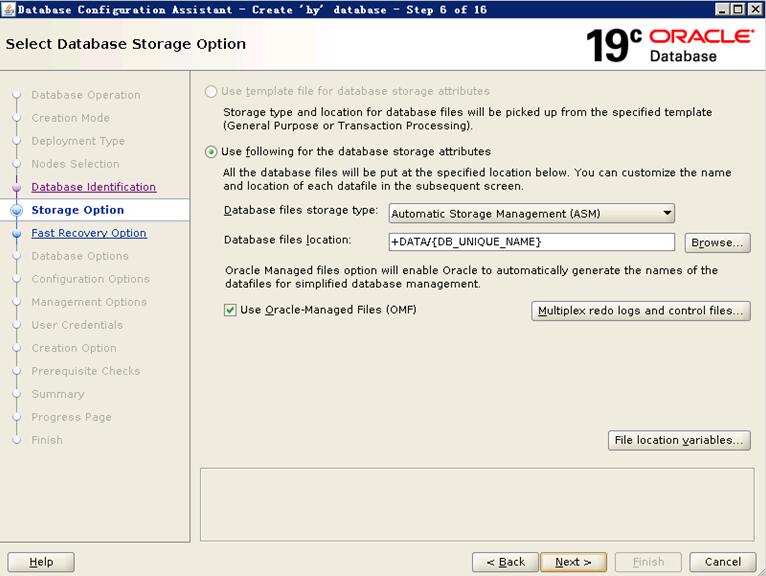Click the Database Operation step label
766x576 pixels.
(86, 95)
